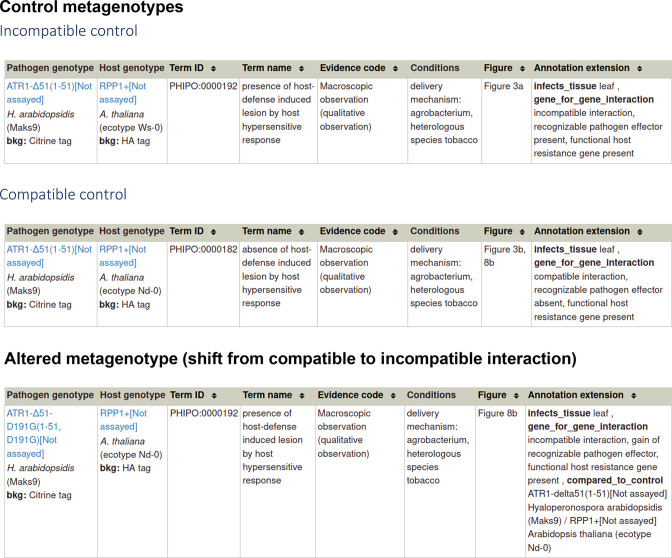Open ATR1-Δ51-D191G pathogen genotype link
The image size is (672, 558).
(x=33, y=433)
